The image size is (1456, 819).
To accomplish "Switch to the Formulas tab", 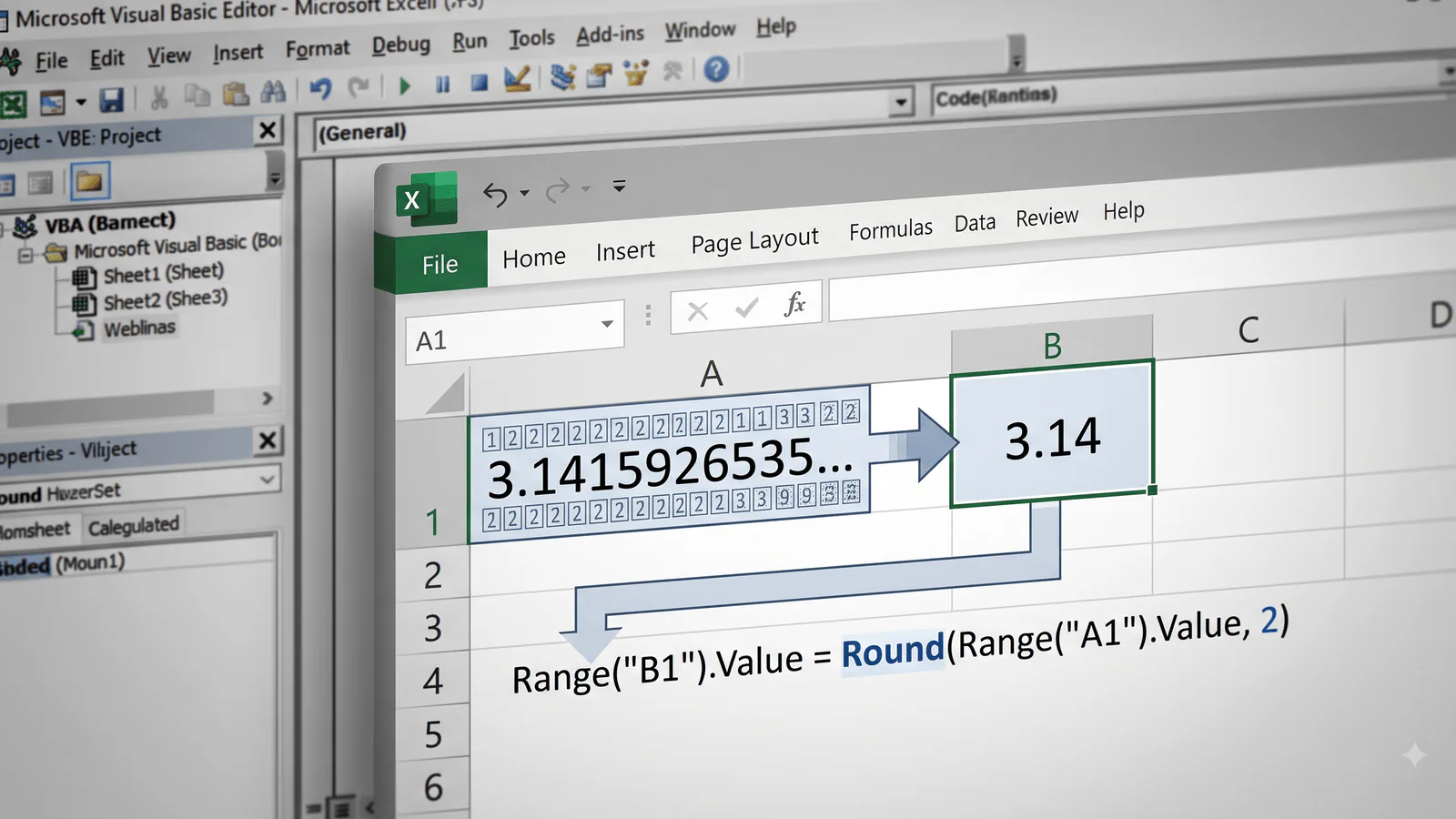I will click(891, 229).
